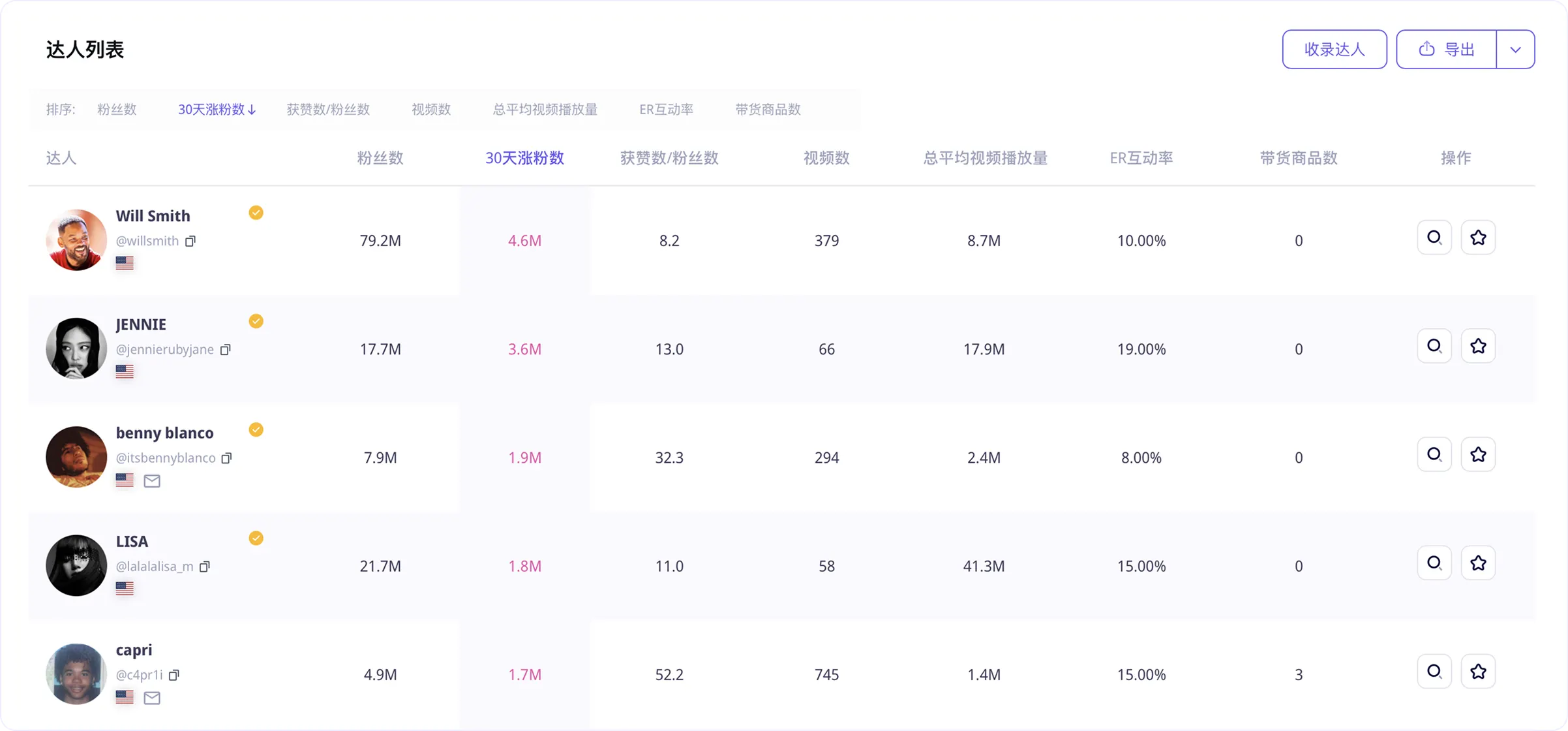Star the JENNIE creator row

pyautogui.click(x=1478, y=346)
